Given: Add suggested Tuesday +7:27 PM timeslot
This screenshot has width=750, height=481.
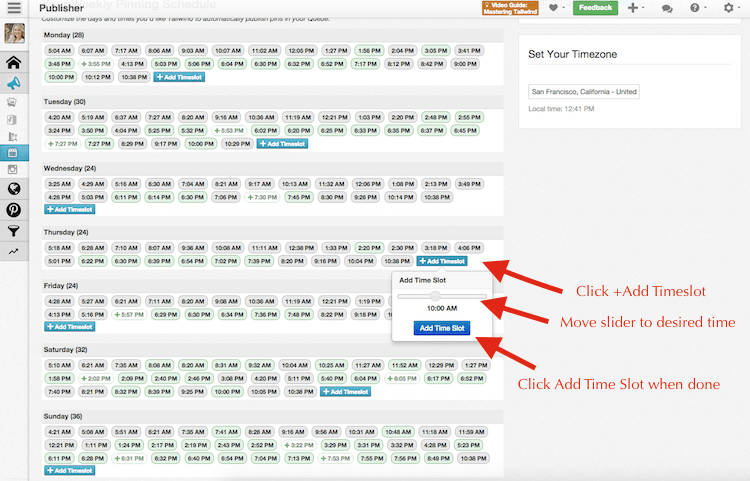Looking at the screenshot, I should pyautogui.click(x=63, y=143).
